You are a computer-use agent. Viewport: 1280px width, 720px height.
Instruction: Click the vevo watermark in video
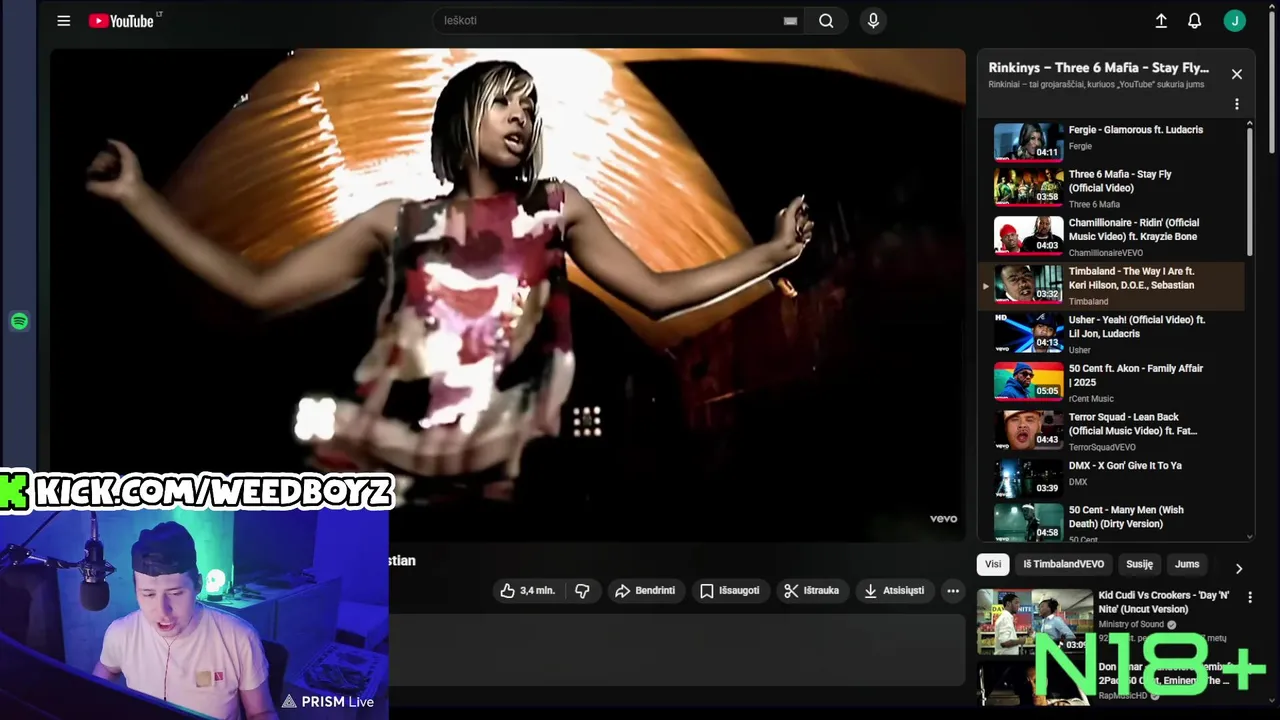point(943,518)
